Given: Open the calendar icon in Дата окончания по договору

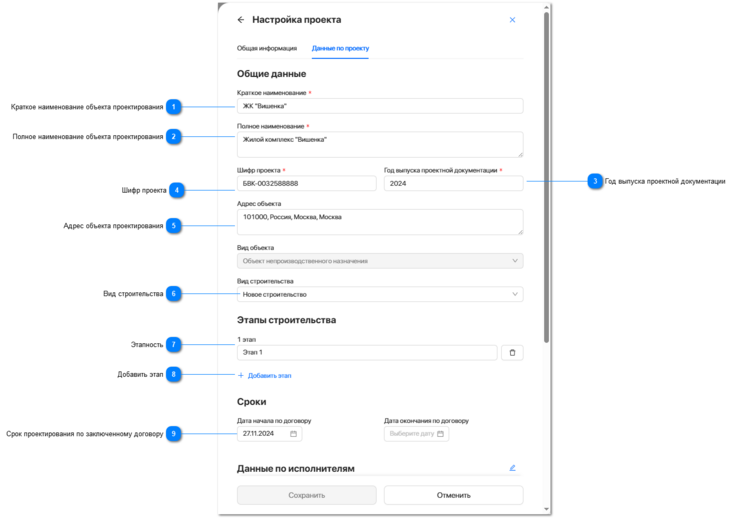Looking at the screenshot, I should pyautogui.click(x=440, y=434).
